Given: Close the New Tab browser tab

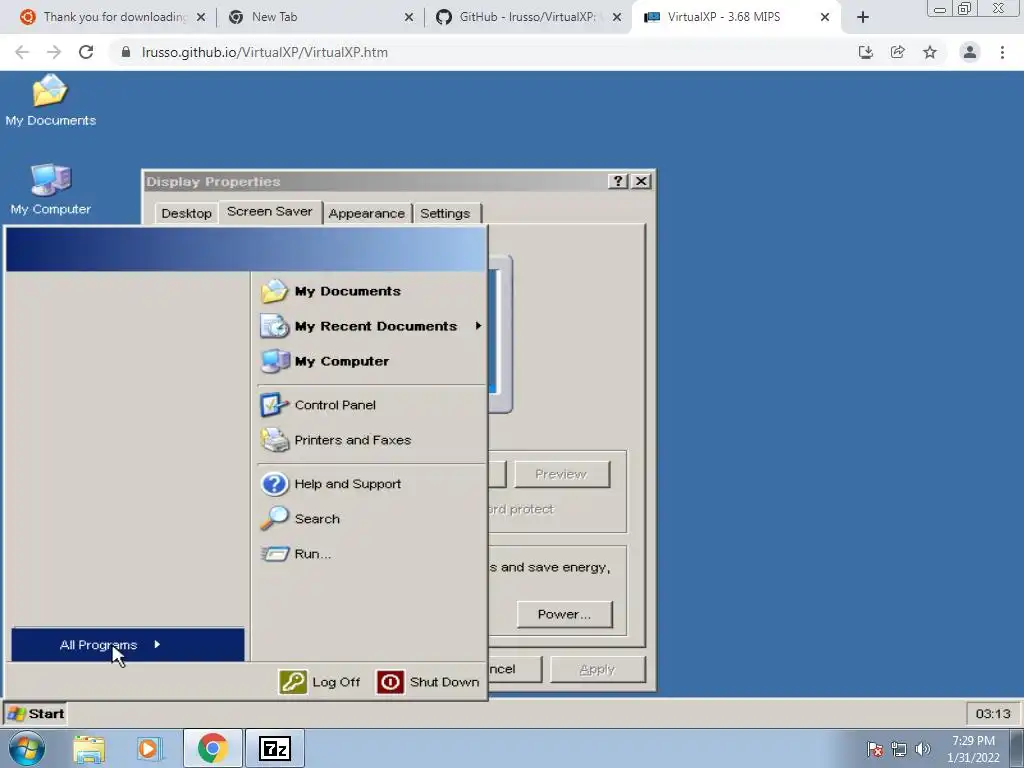Looking at the screenshot, I should pos(409,18).
